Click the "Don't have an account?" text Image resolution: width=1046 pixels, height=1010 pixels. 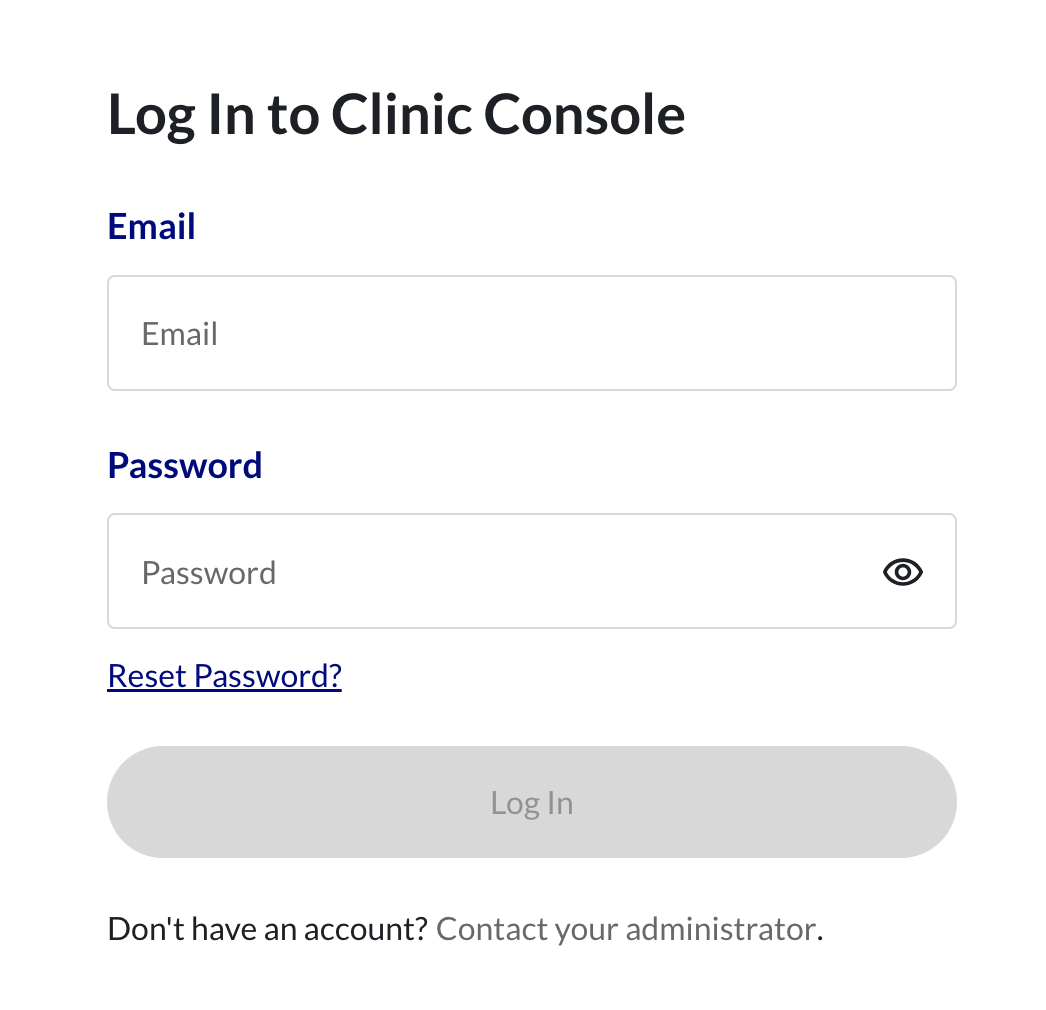(267, 929)
